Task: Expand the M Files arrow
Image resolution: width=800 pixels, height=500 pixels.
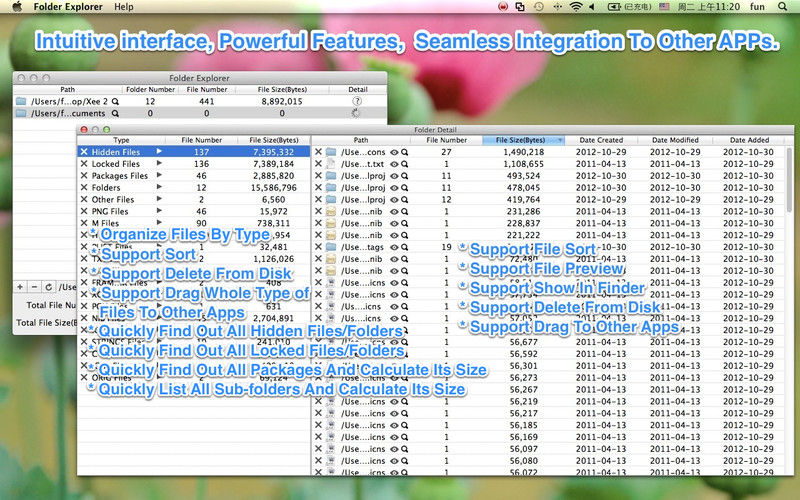Action: (159, 222)
